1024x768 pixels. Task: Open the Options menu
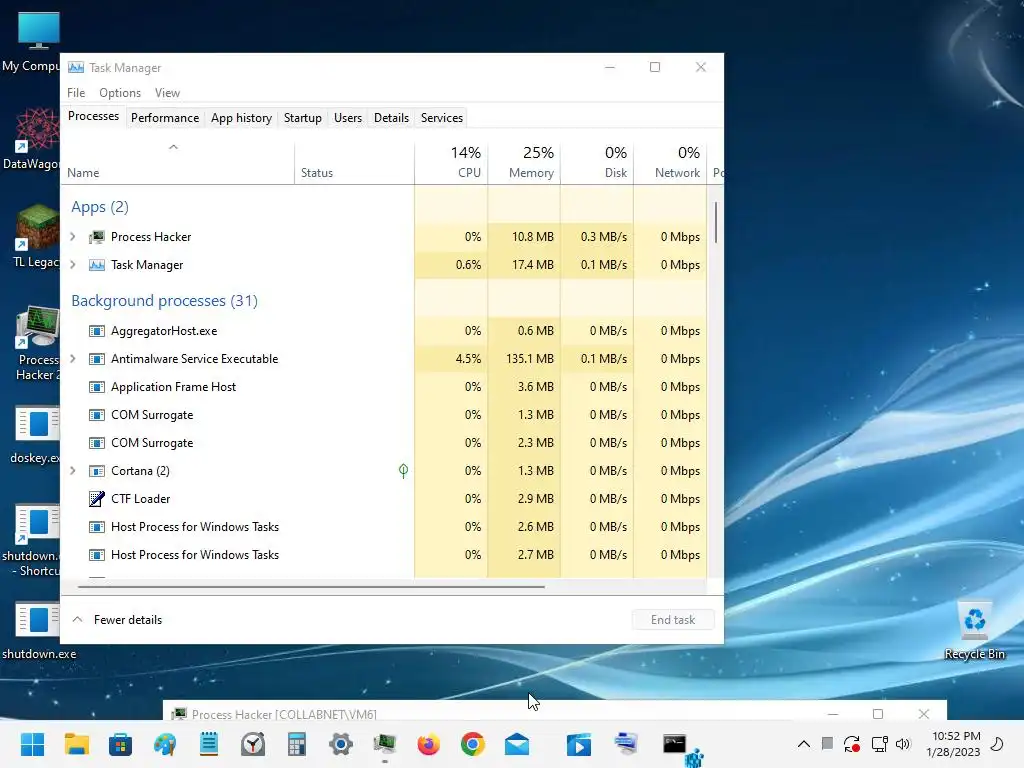(x=120, y=93)
